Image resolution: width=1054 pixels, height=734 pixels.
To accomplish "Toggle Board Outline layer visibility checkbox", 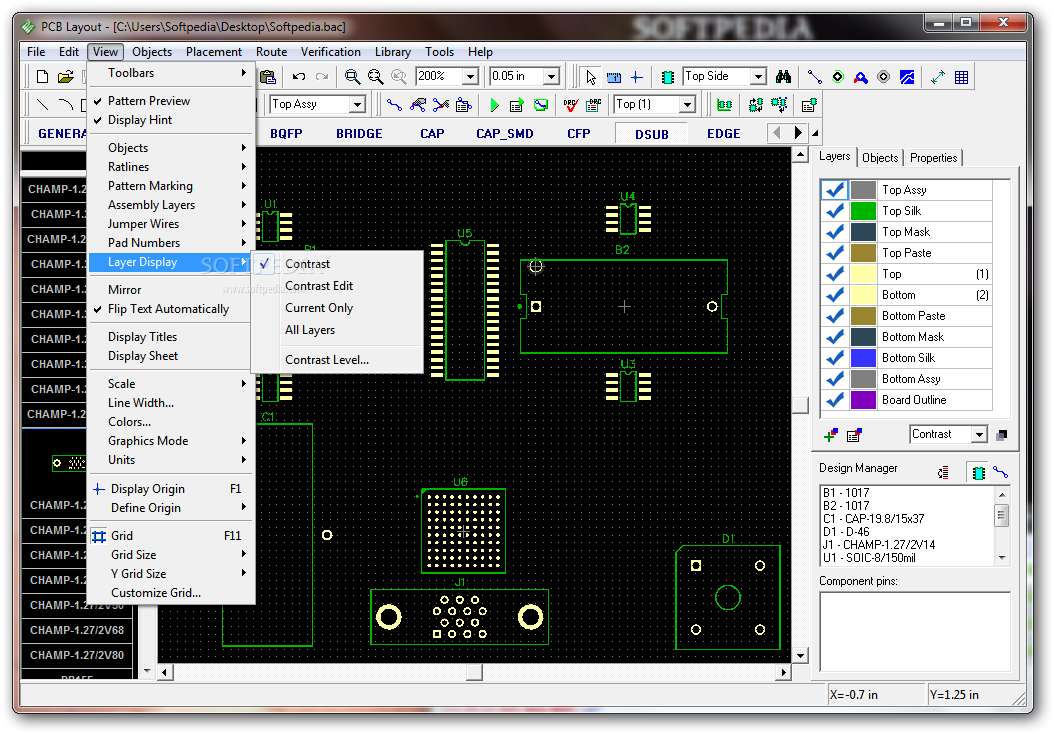I will tap(835, 400).
